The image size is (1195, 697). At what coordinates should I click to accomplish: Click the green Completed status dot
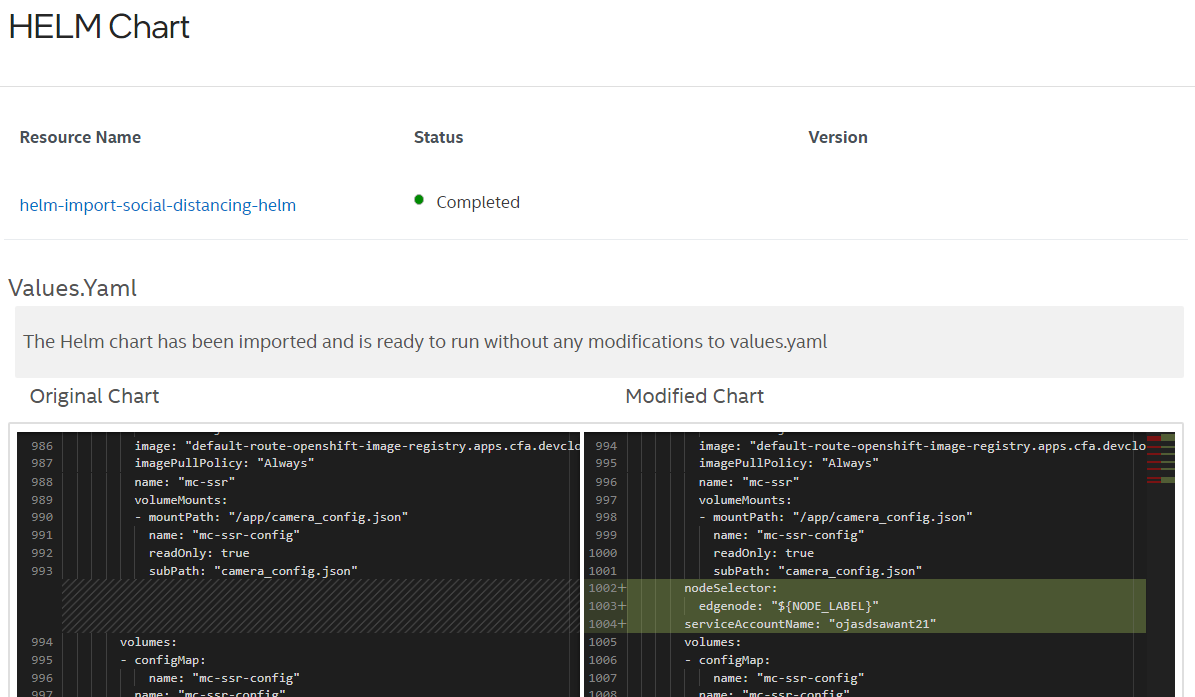[x=420, y=200]
